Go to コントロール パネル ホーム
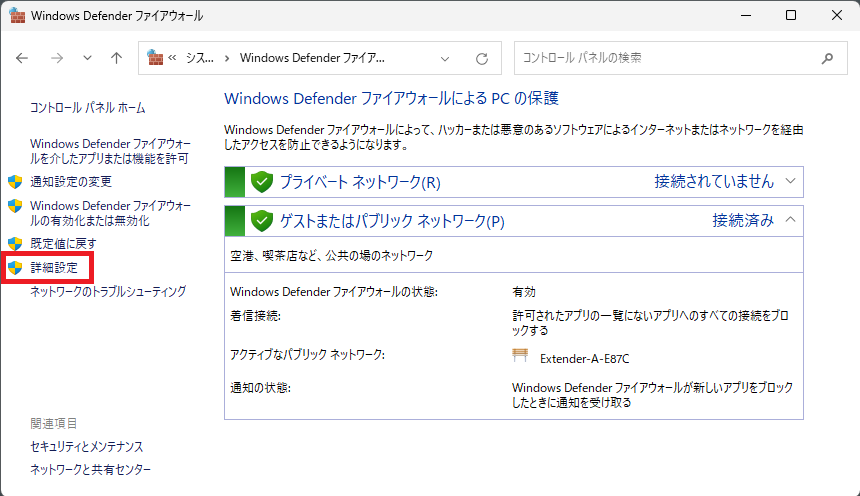The width and height of the screenshot is (860, 496). (87, 107)
